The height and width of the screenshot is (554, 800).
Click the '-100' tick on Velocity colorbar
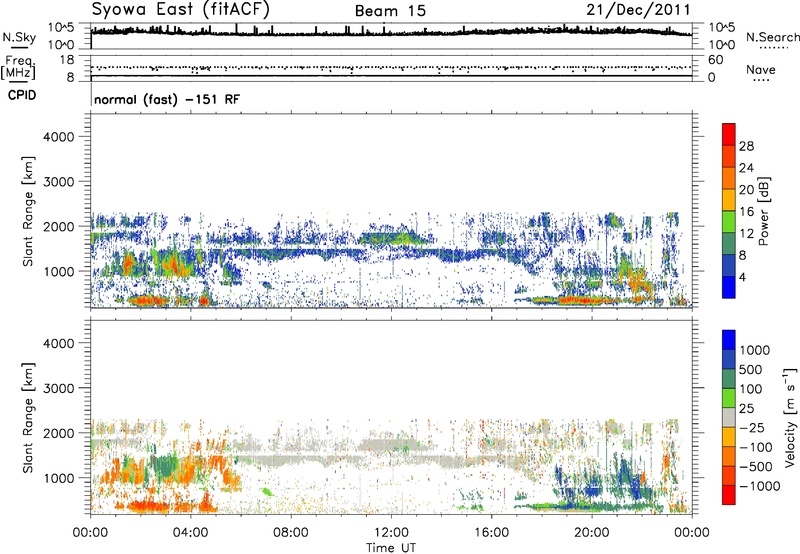756,447
